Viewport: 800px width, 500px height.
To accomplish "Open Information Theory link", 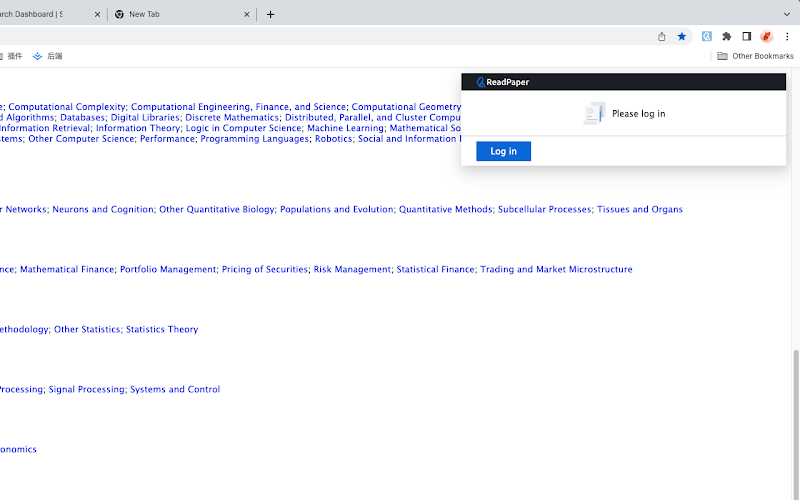I will click(138, 128).
